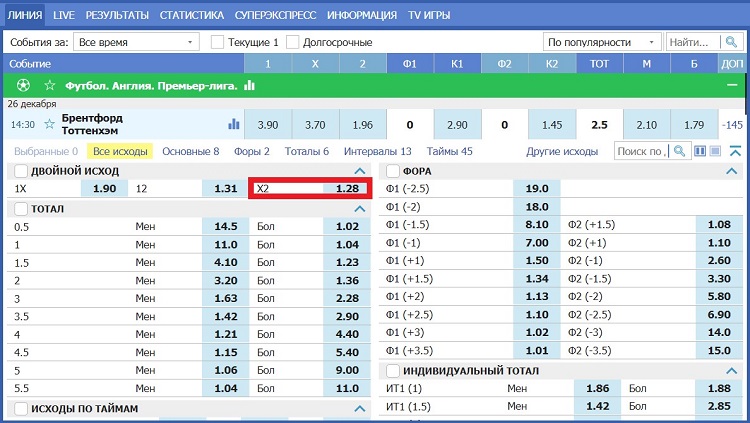750x423 pixels.
Task: Check the ФОРА section checkbox
Action: click(x=392, y=171)
